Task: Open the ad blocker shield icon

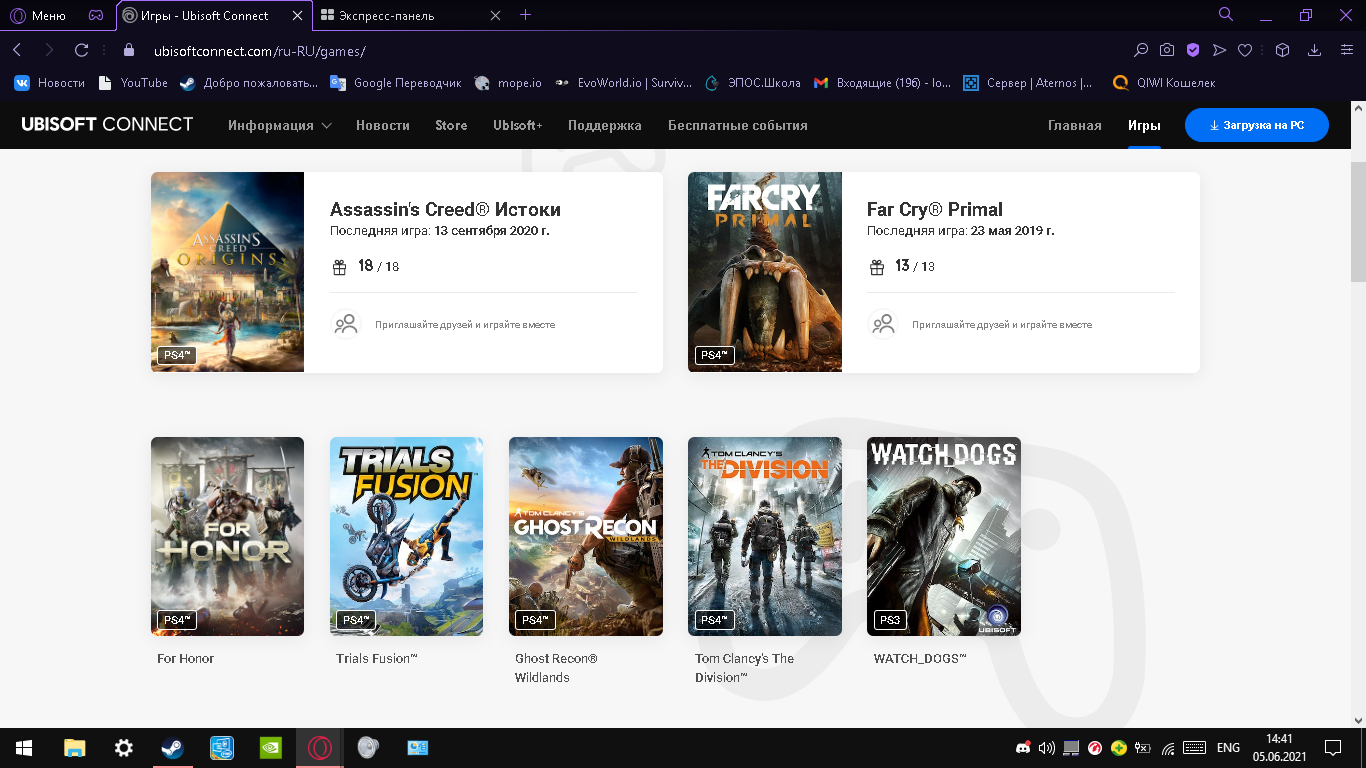Action: [1193, 50]
